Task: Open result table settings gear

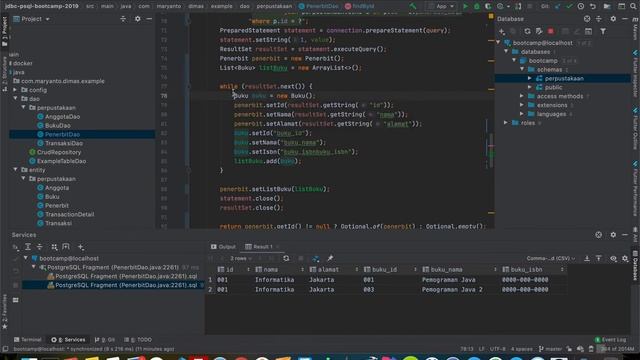Action: point(625,258)
